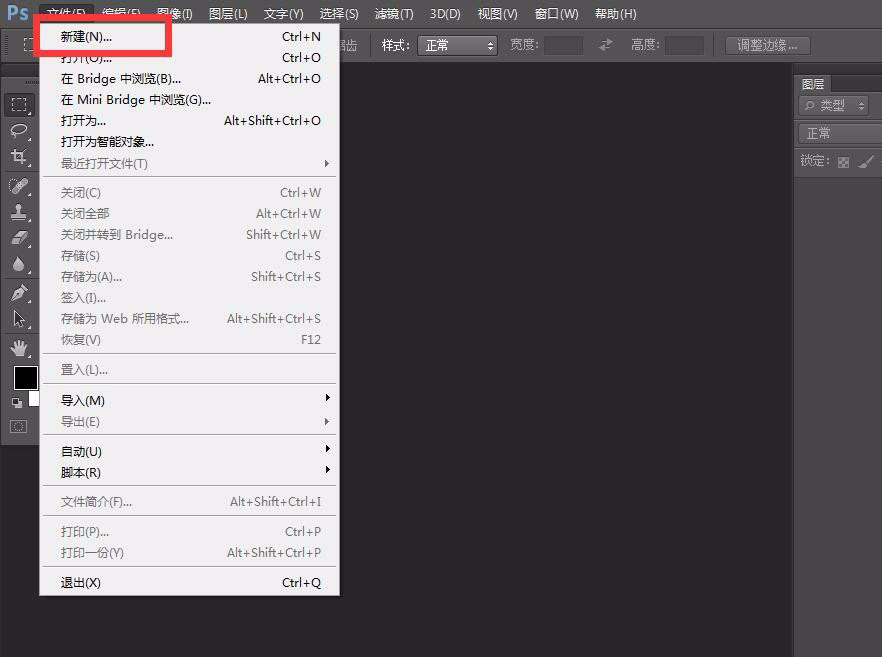Open the 样式 正常 dropdown
This screenshot has height=657, width=882.
457,45
